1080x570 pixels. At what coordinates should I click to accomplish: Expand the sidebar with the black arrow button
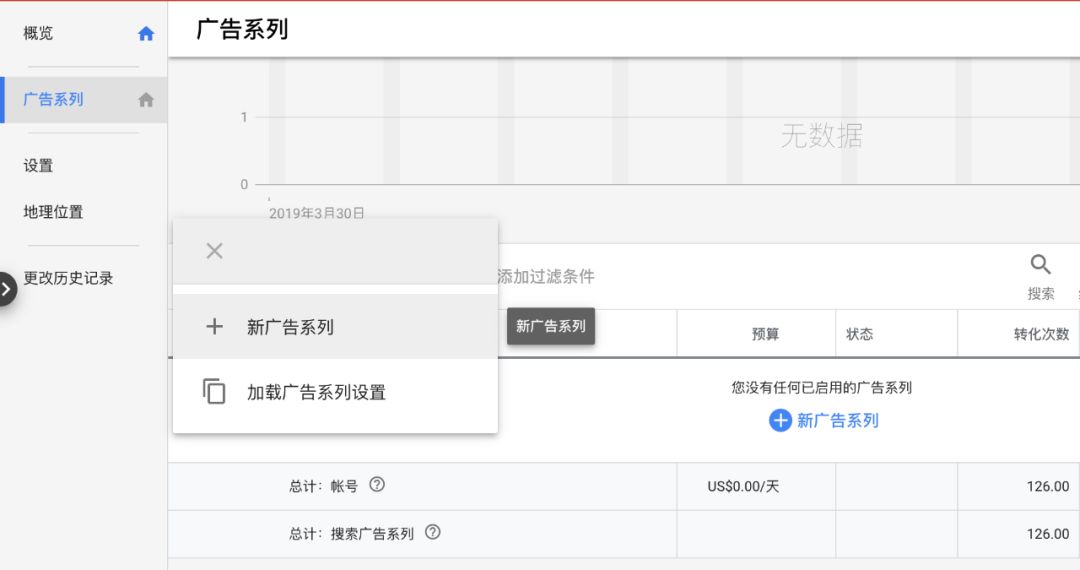click(6, 290)
